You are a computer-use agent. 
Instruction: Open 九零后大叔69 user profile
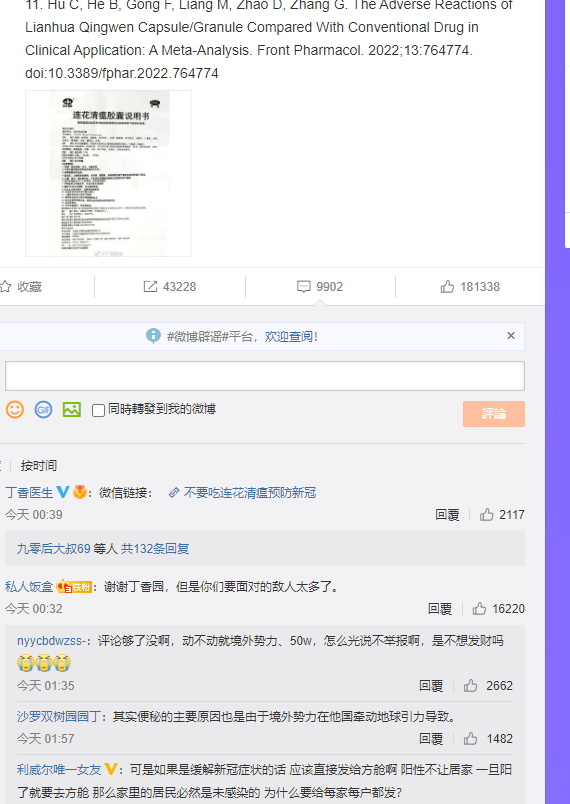pos(54,549)
